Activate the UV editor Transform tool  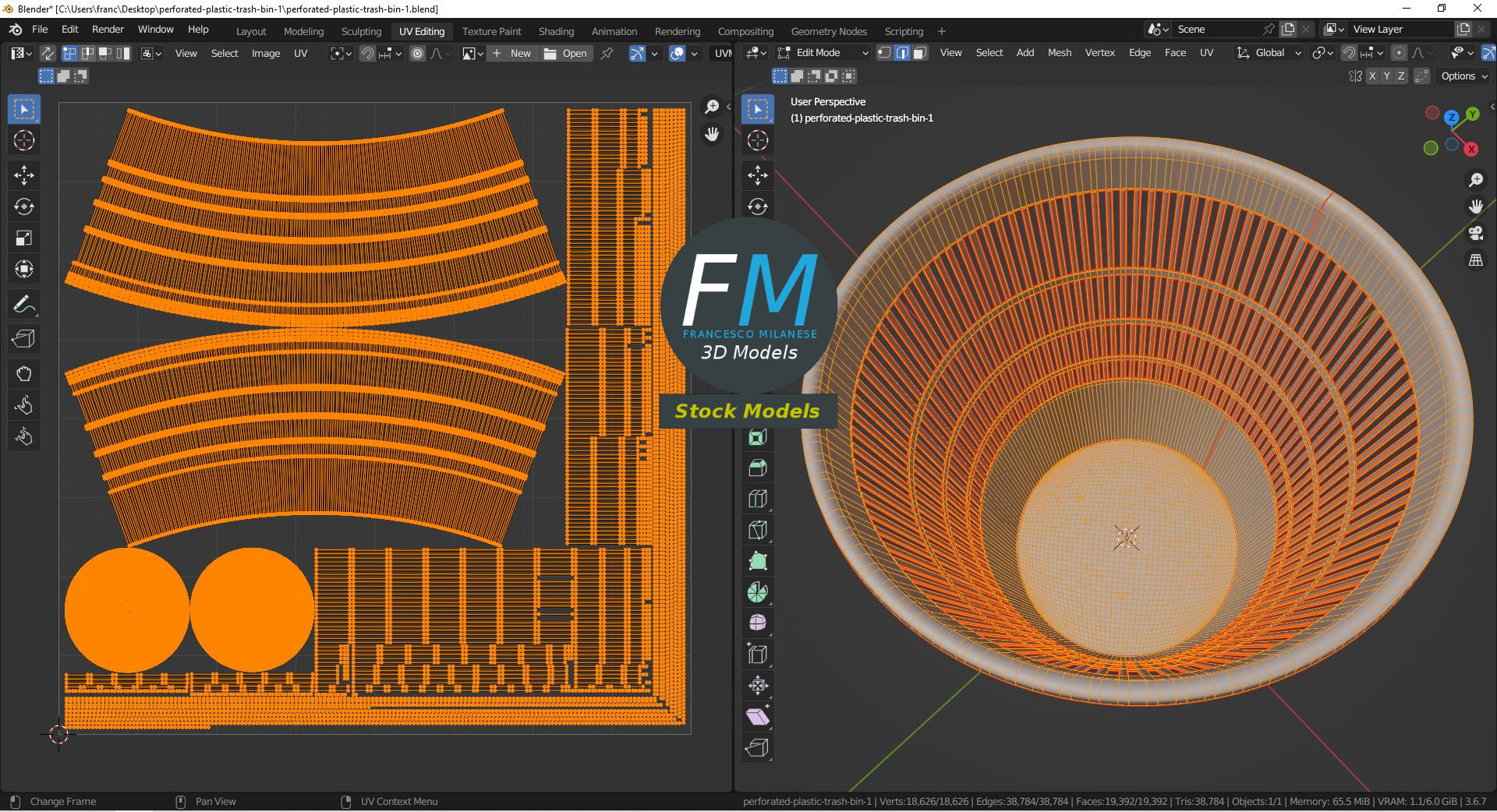pyautogui.click(x=24, y=269)
